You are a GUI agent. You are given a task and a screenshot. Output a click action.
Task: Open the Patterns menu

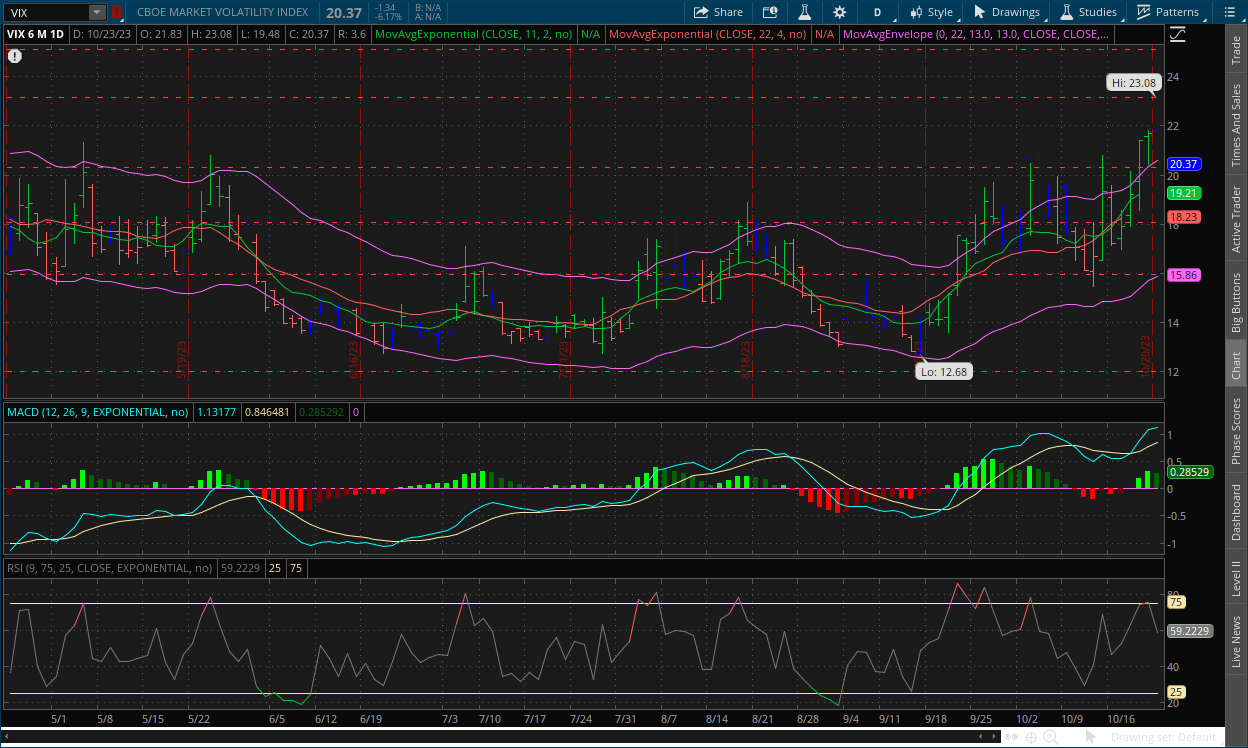(1167, 12)
